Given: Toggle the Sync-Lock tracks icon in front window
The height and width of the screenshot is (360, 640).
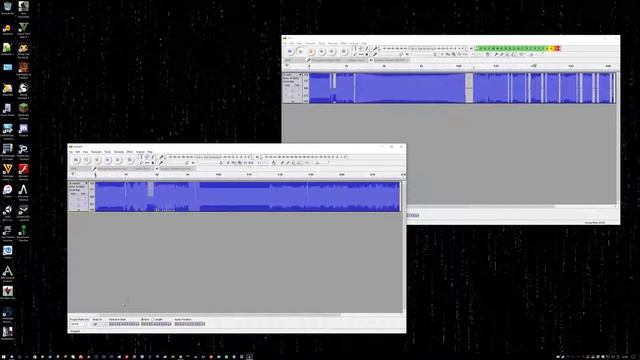Looking at the screenshot, I should [273, 163].
